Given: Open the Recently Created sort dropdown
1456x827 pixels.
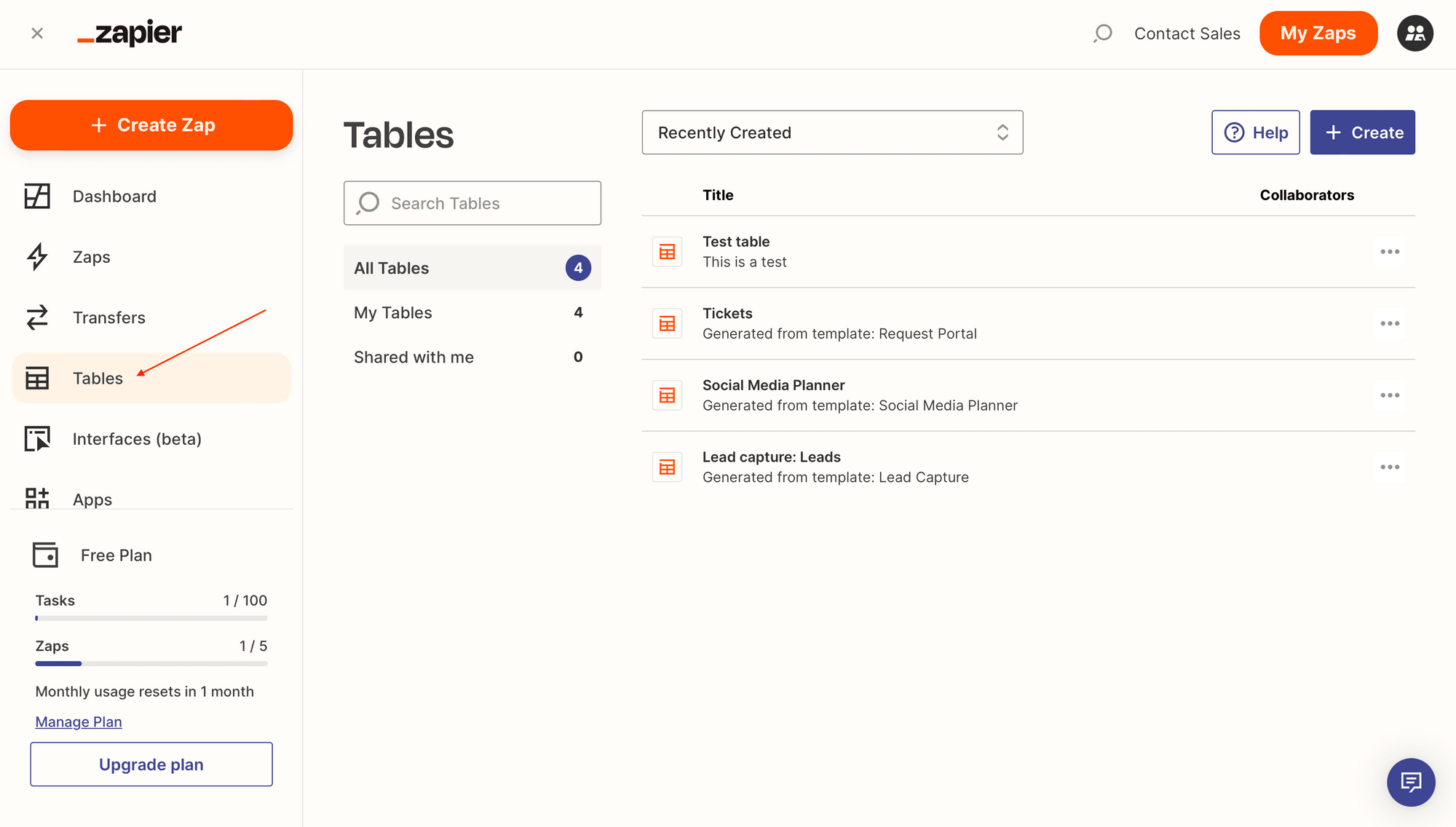Looking at the screenshot, I should tap(832, 132).
